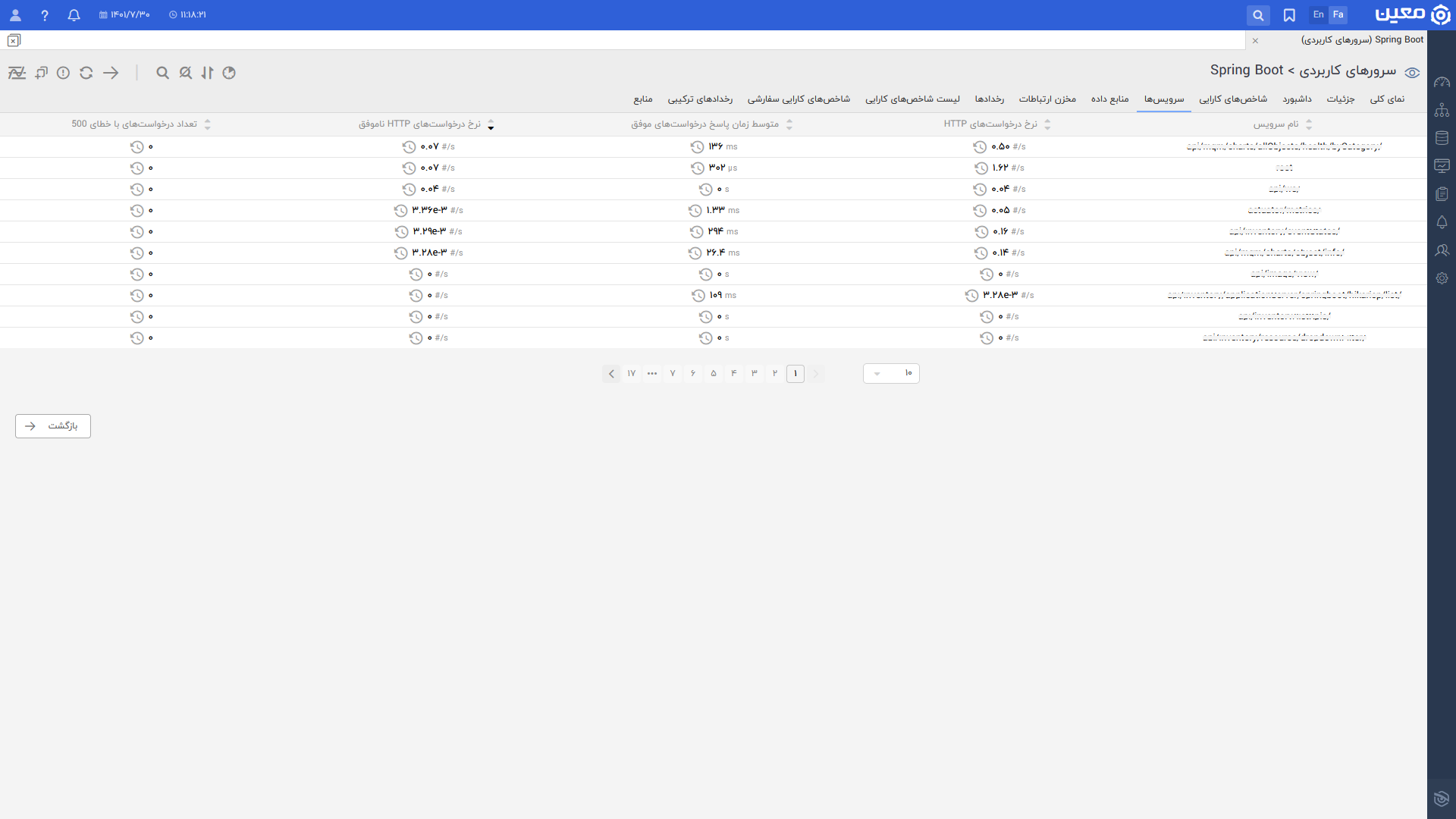The height and width of the screenshot is (819, 1456).
Task: Toggle the eye icon beside page title
Action: coord(1412,73)
